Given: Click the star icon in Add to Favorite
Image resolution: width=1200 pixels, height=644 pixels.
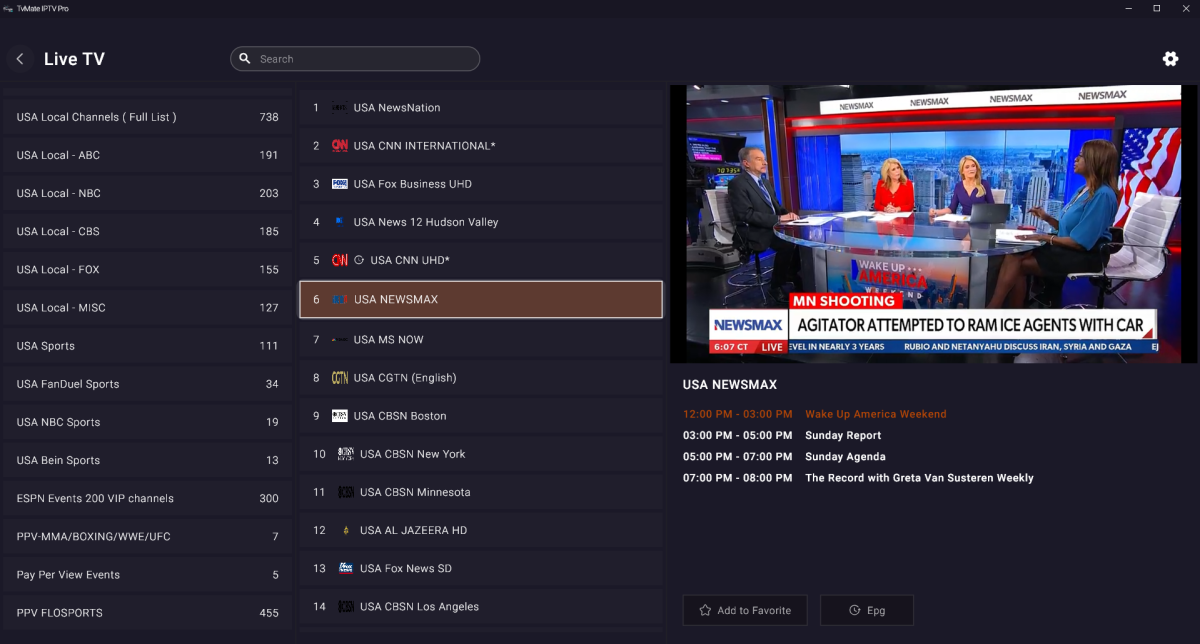Looking at the screenshot, I should tap(705, 610).
